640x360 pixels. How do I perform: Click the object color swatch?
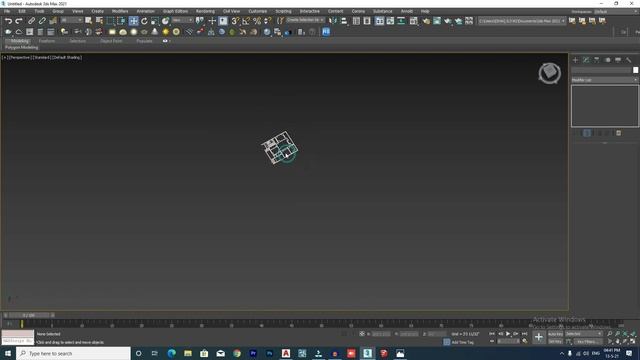pyautogui.click(x=636, y=70)
